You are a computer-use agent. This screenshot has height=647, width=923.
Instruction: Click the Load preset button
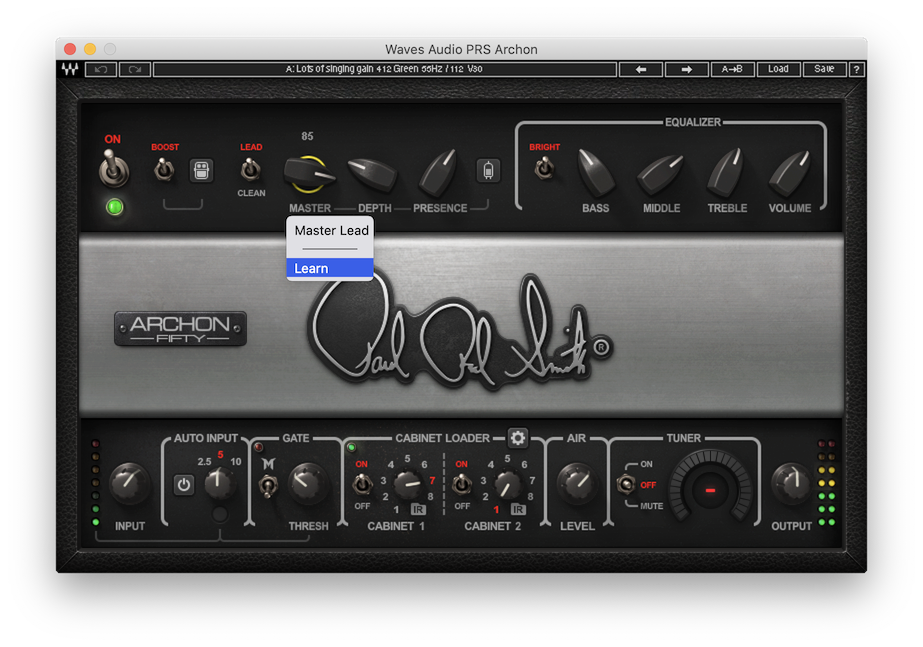pos(778,69)
